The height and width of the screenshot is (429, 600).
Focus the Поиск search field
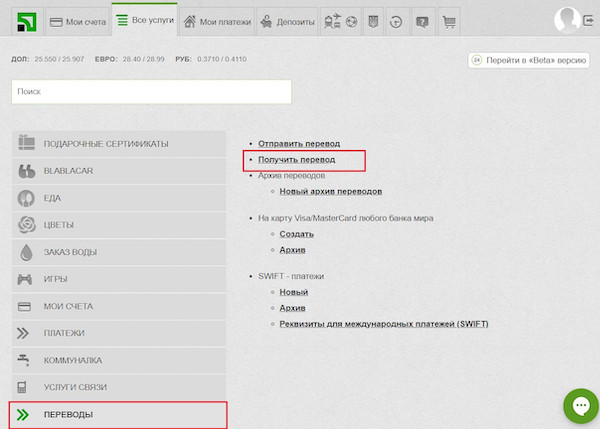tap(151, 92)
